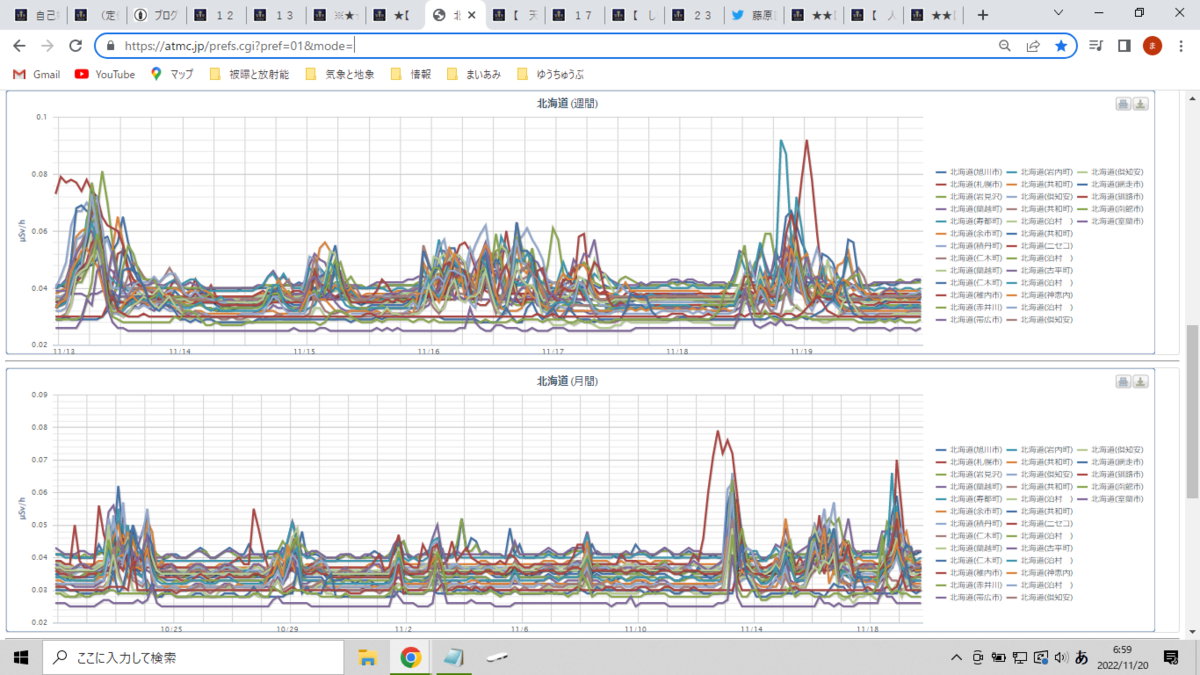Image resolution: width=1200 pixels, height=675 pixels.
Task: Open the zoom indicator in address bar
Action: pos(1005,46)
